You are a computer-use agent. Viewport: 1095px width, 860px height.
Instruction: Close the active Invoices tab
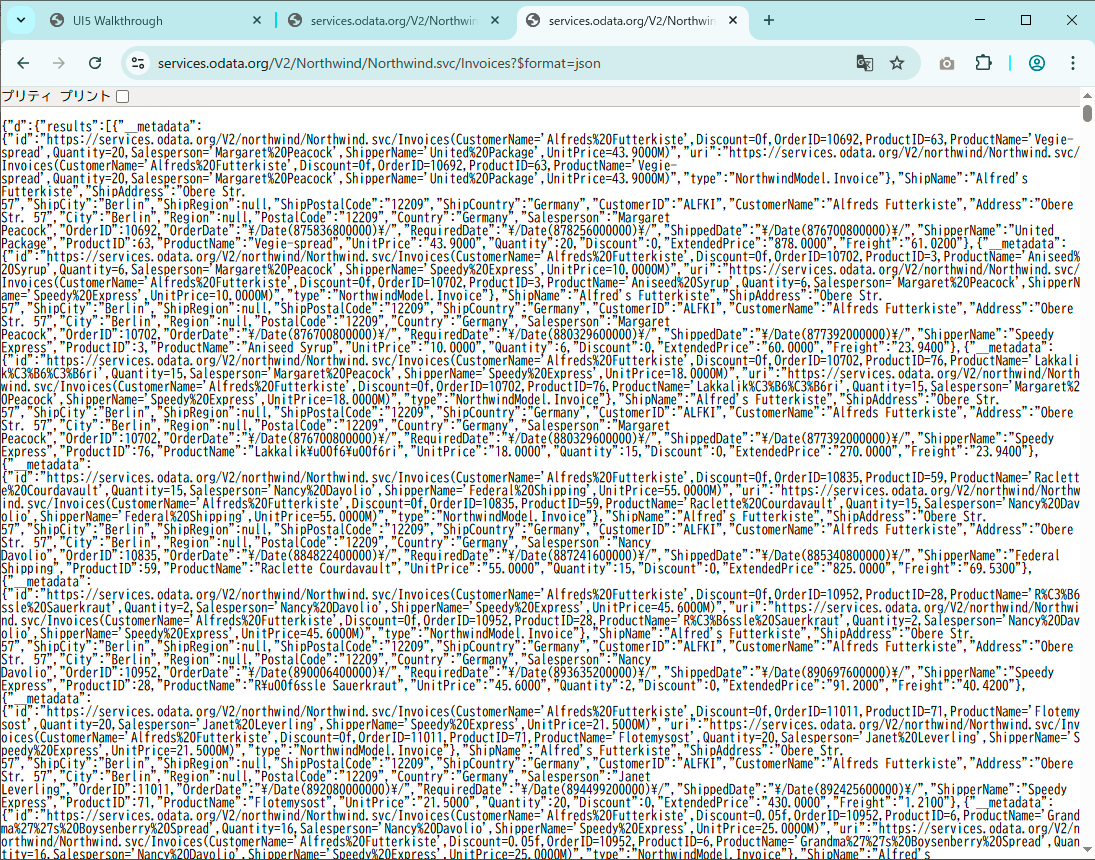click(x=733, y=20)
